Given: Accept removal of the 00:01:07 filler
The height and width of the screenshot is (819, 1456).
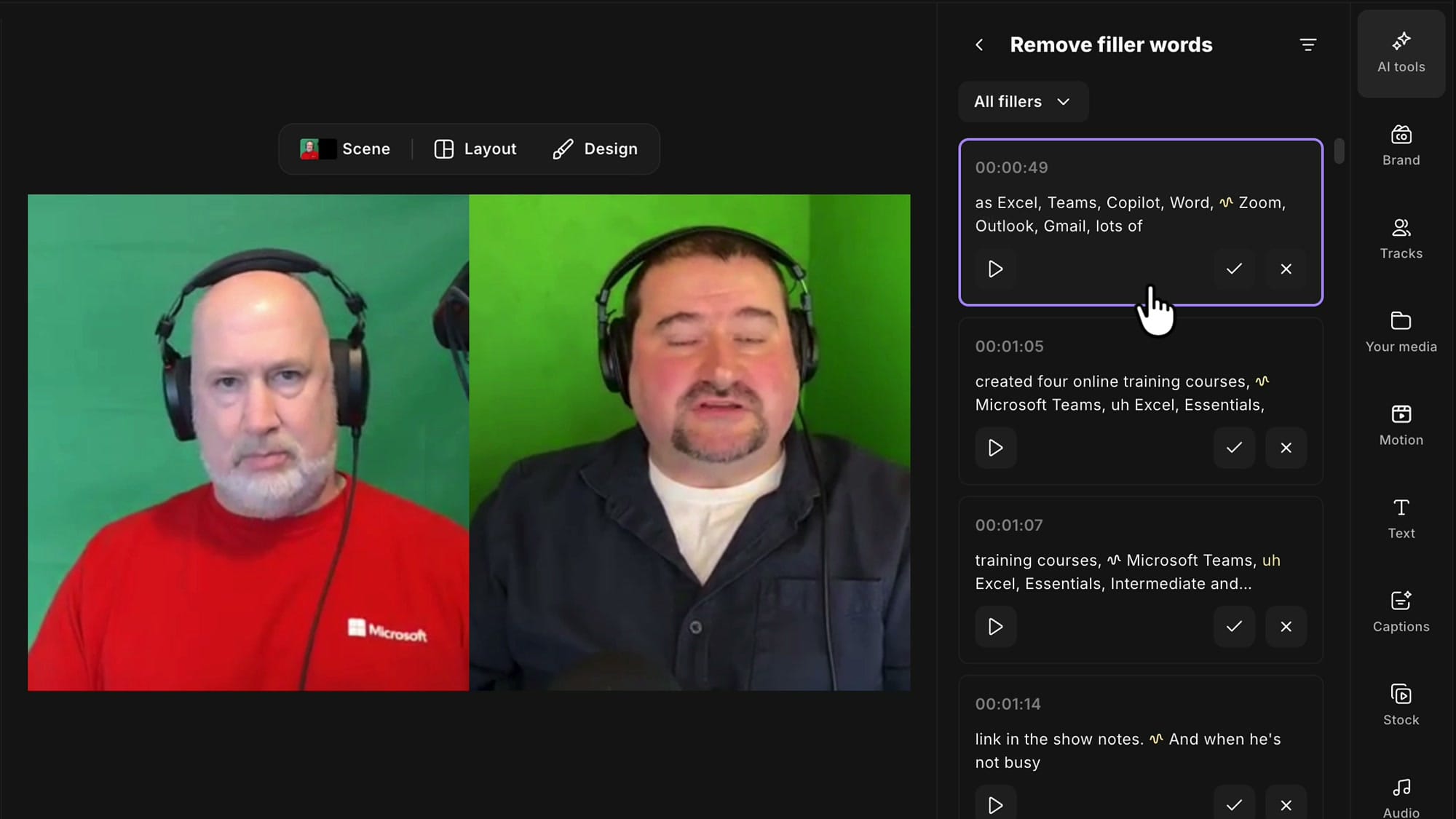Looking at the screenshot, I should pos(1234,627).
